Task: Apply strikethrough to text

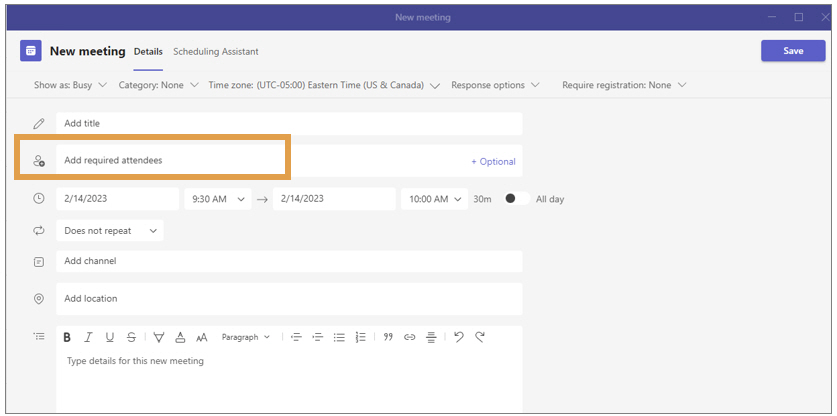Action: [x=130, y=338]
